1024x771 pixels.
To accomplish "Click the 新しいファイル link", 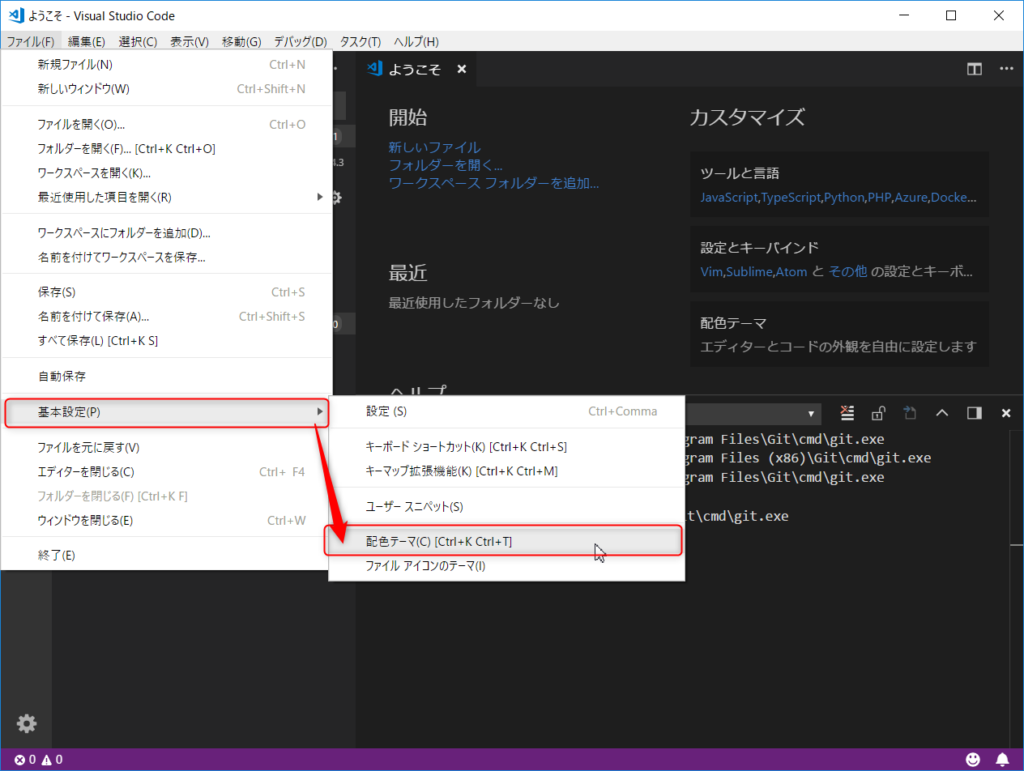I will coord(434,148).
